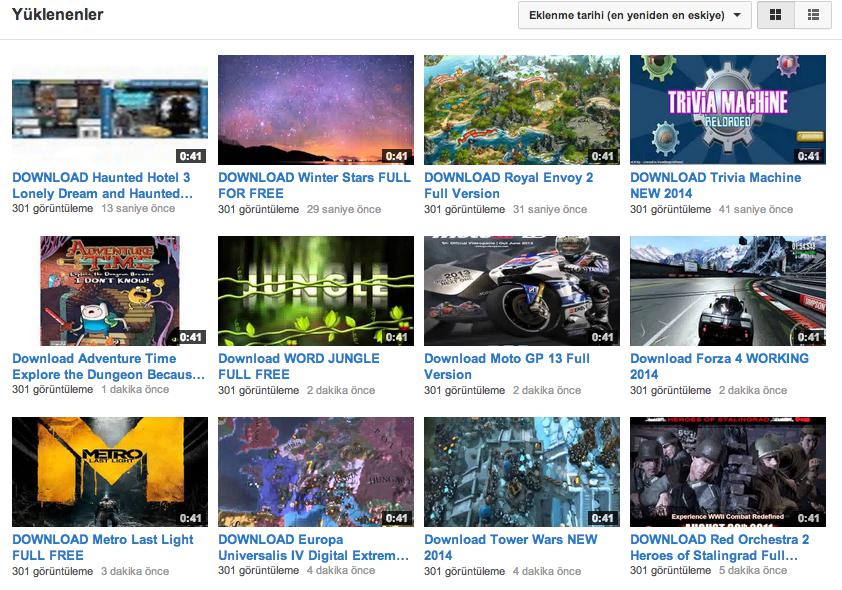Open Moto GP 13 video thumbnail

coord(522,290)
